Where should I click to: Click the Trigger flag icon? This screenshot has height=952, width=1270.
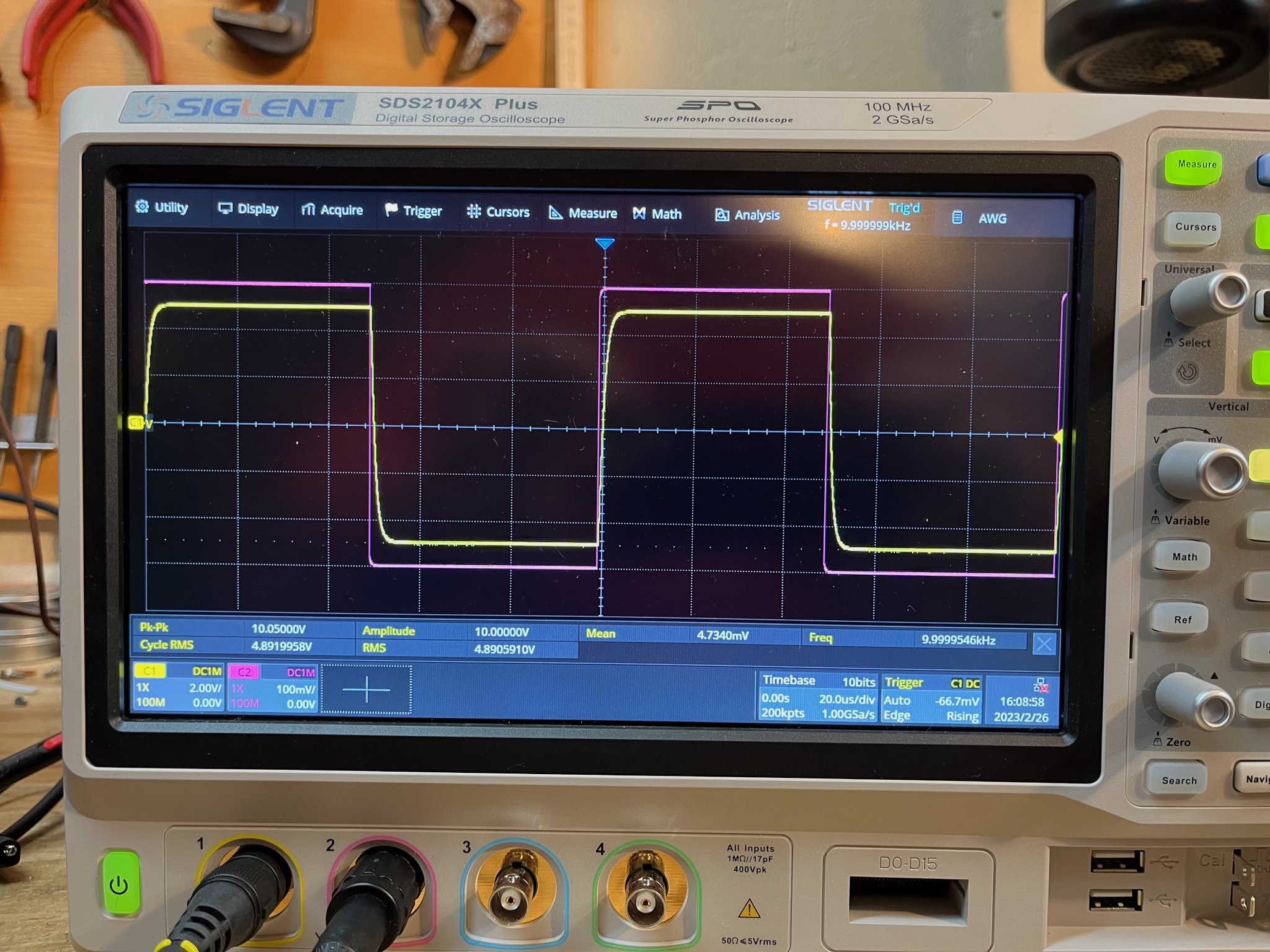[x=391, y=210]
